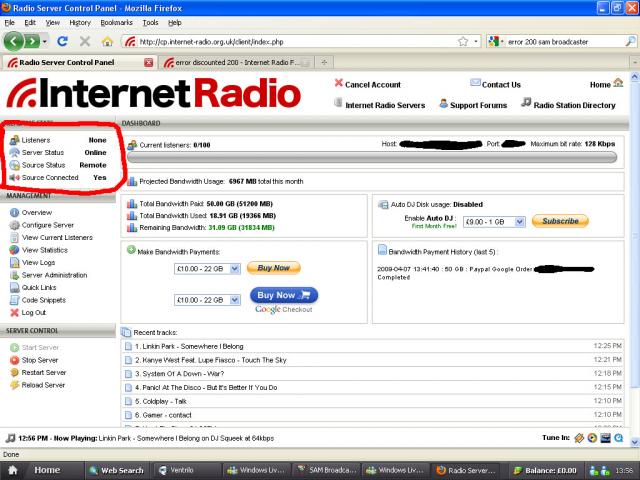This screenshot has height=480, width=640.
Task: Open the Support Forums link
Action: (474, 104)
